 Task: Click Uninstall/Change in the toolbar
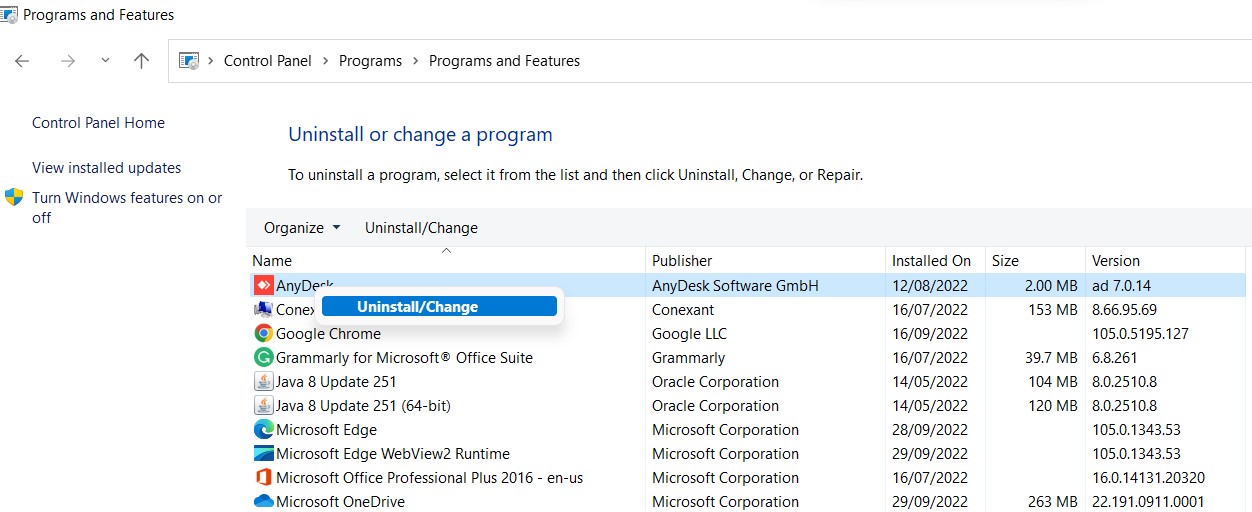point(421,228)
